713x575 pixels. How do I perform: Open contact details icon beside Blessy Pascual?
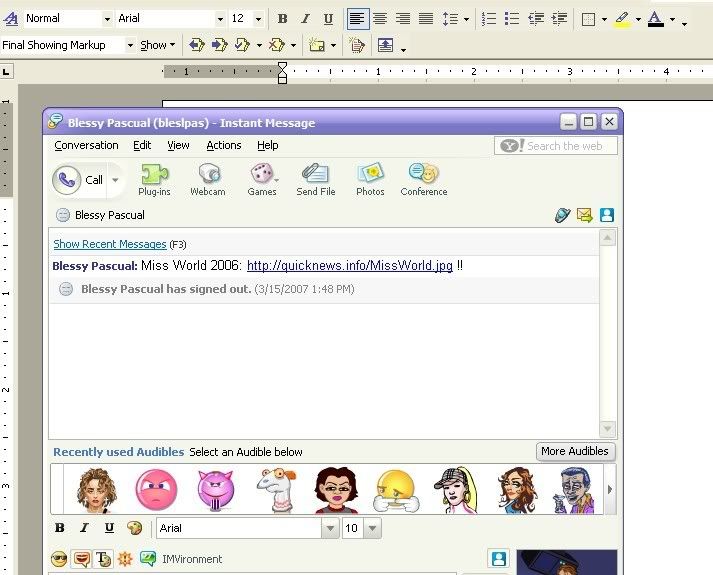coord(607,215)
